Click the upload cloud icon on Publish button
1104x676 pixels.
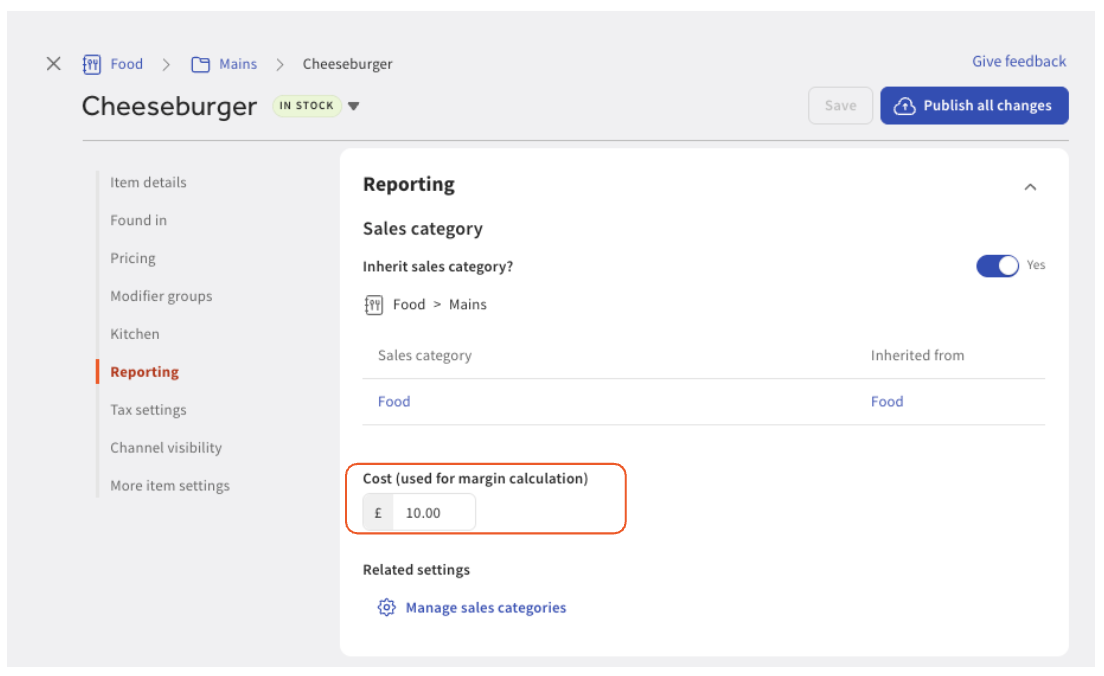point(906,105)
